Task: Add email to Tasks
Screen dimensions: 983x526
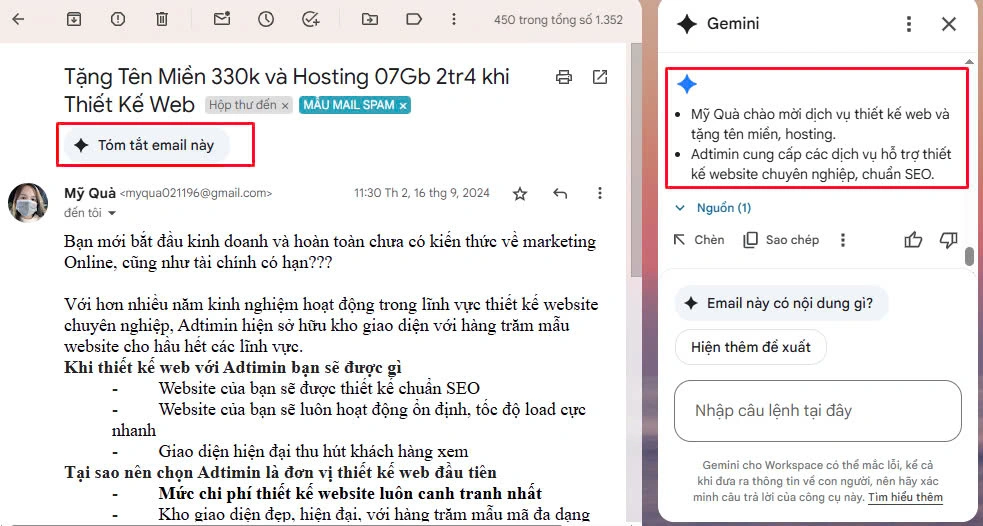Action: click(x=310, y=19)
